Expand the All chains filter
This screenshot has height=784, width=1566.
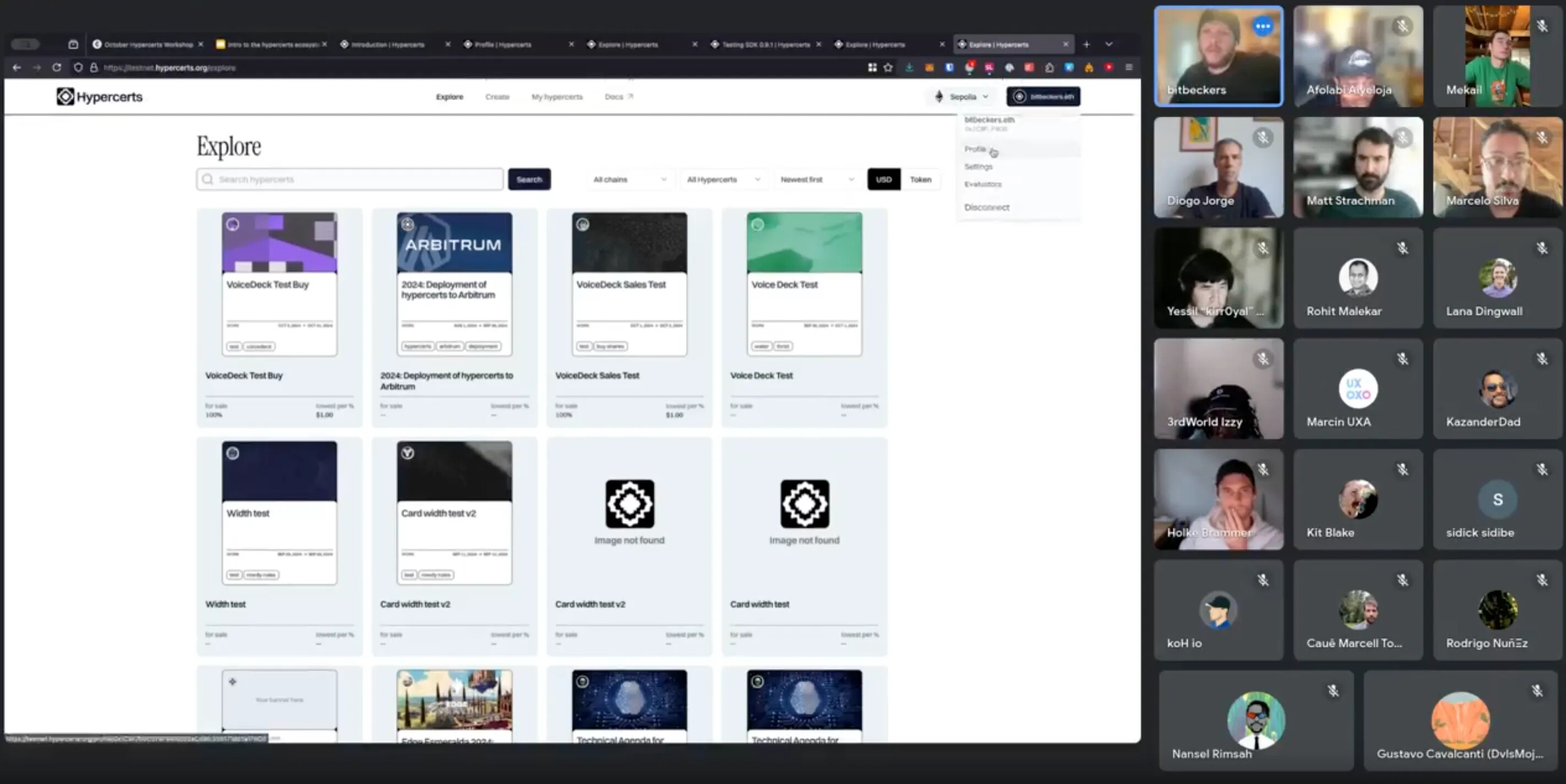(630, 179)
